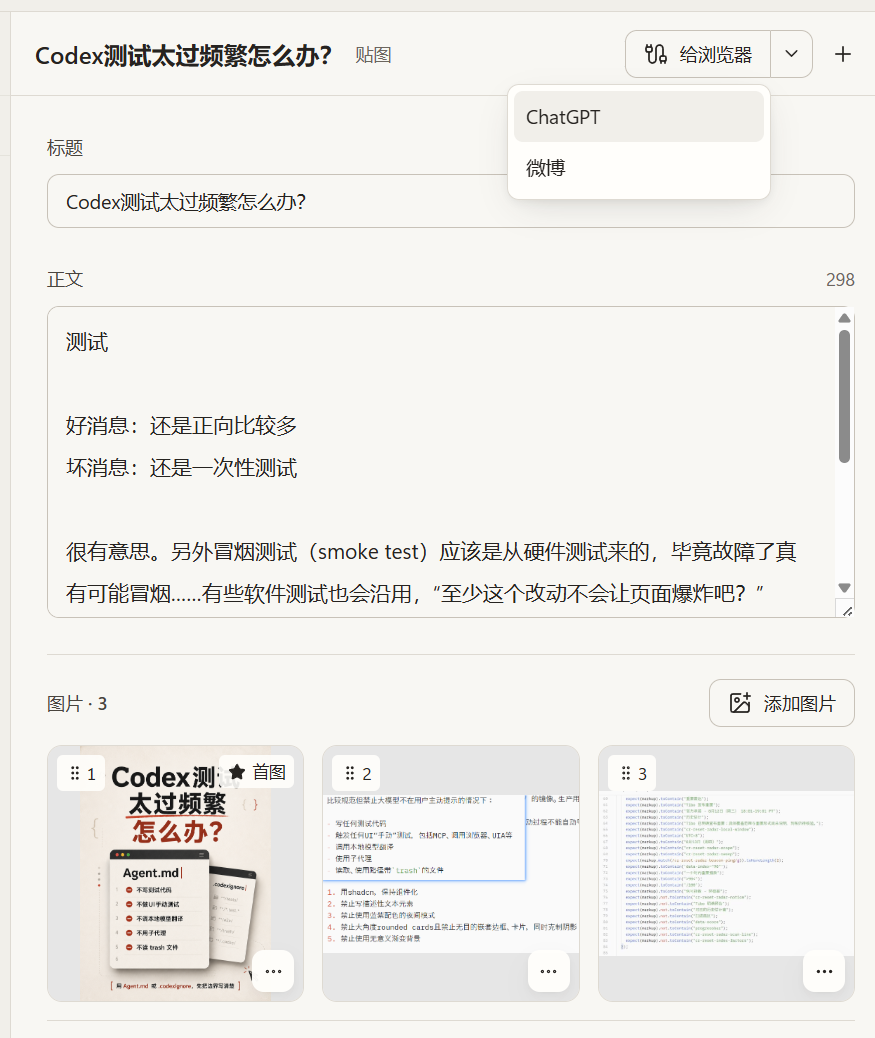This screenshot has height=1038, width=875.
Task: Click the 正文 field label
Action: pos(65,279)
